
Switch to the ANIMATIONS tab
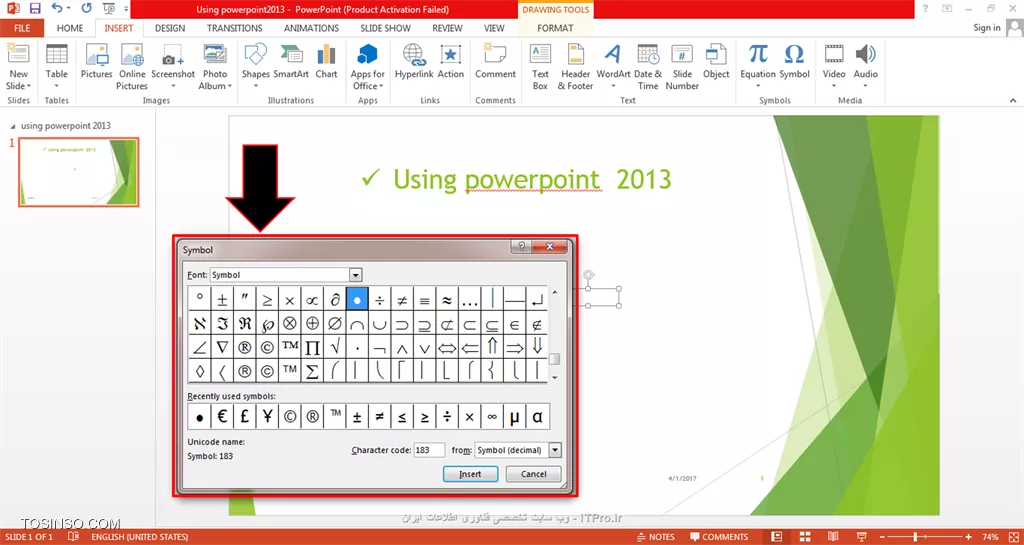point(312,28)
